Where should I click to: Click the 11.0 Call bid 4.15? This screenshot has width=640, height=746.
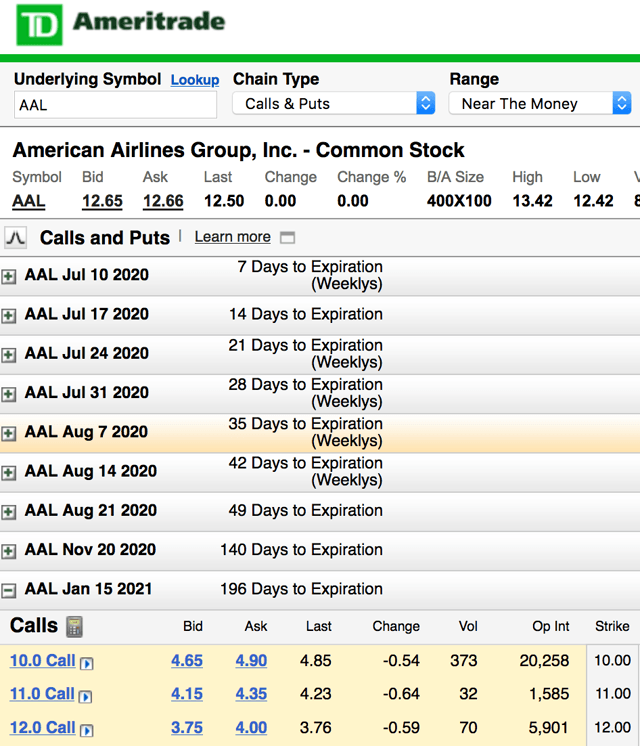187,694
